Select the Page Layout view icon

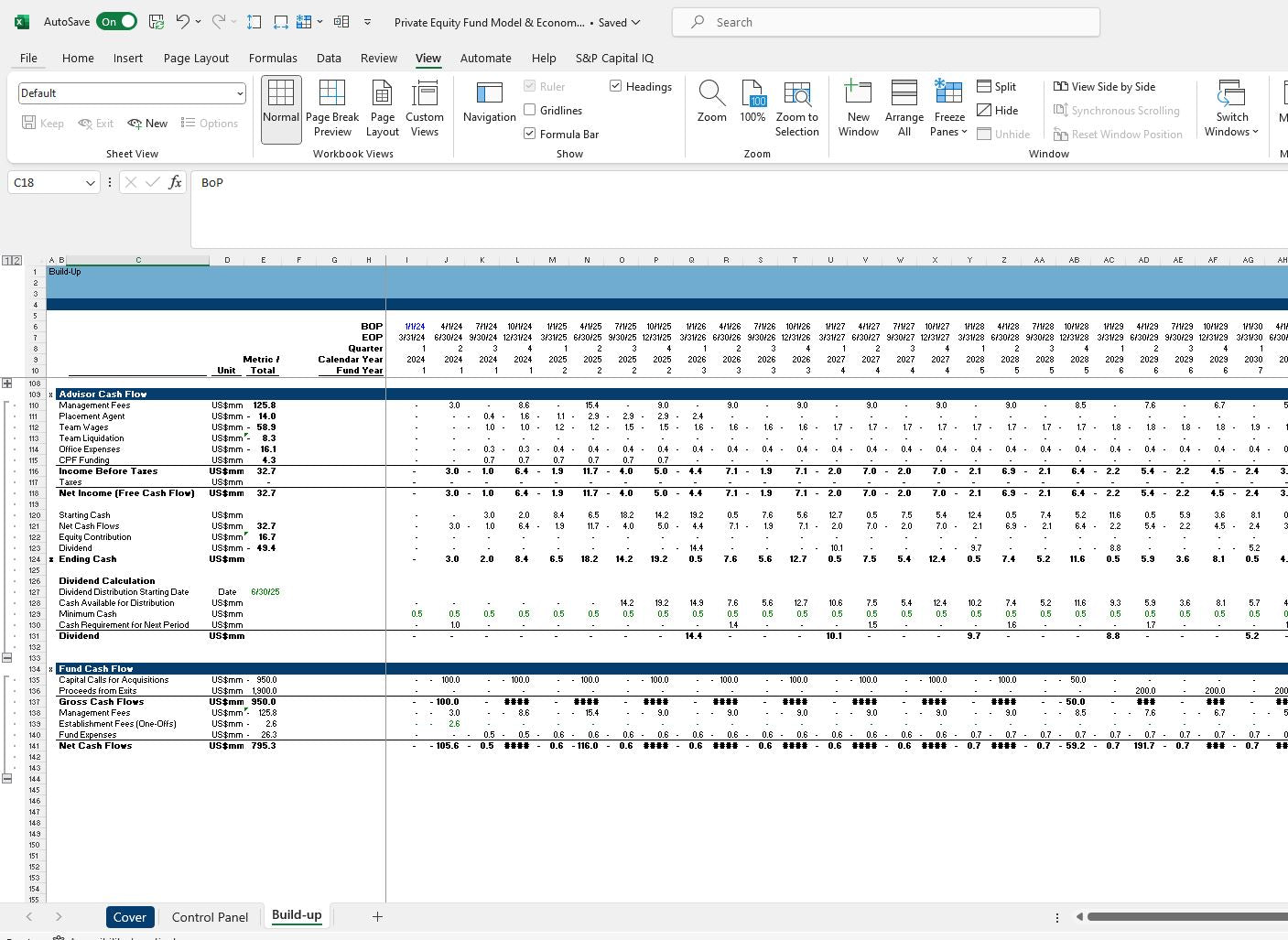click(x=382, y=107)
